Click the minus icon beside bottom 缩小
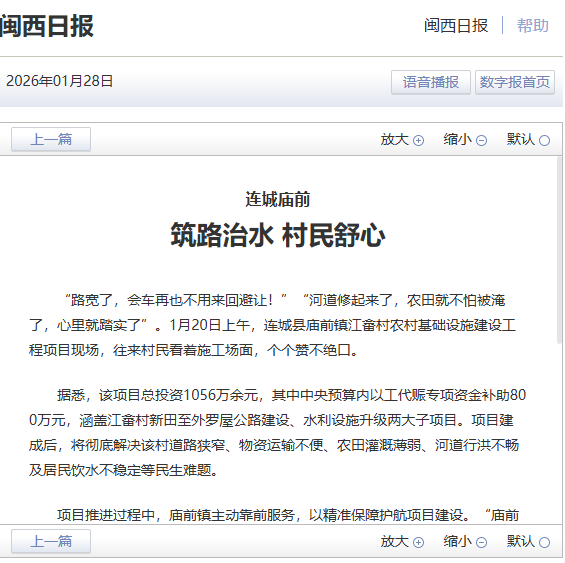The height and width of the screenshot is (563, 565). (481, 542)
